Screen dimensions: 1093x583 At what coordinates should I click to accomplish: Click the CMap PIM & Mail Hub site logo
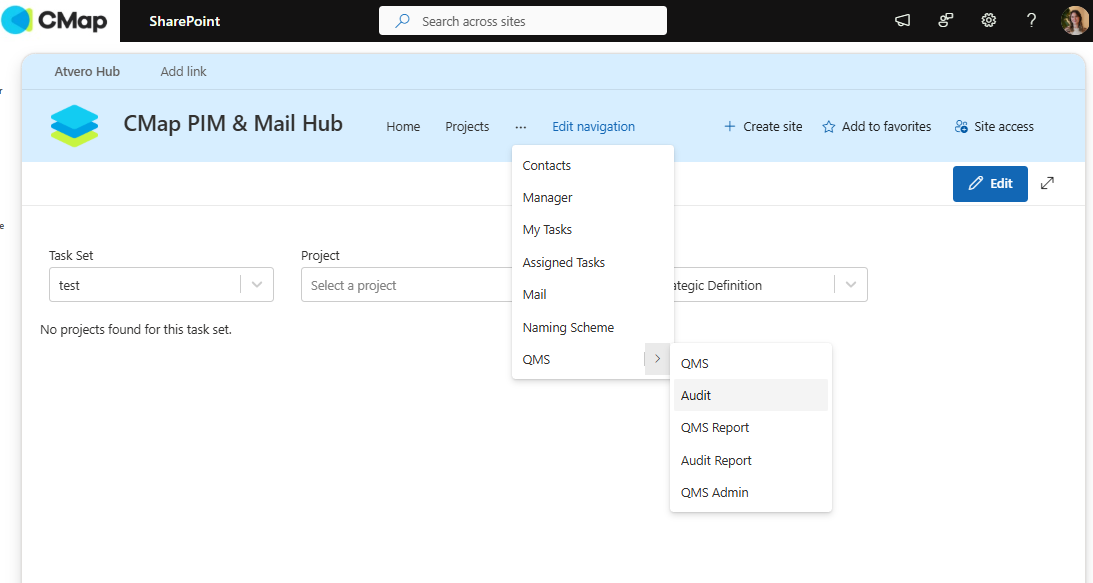(x=75, y=126)
